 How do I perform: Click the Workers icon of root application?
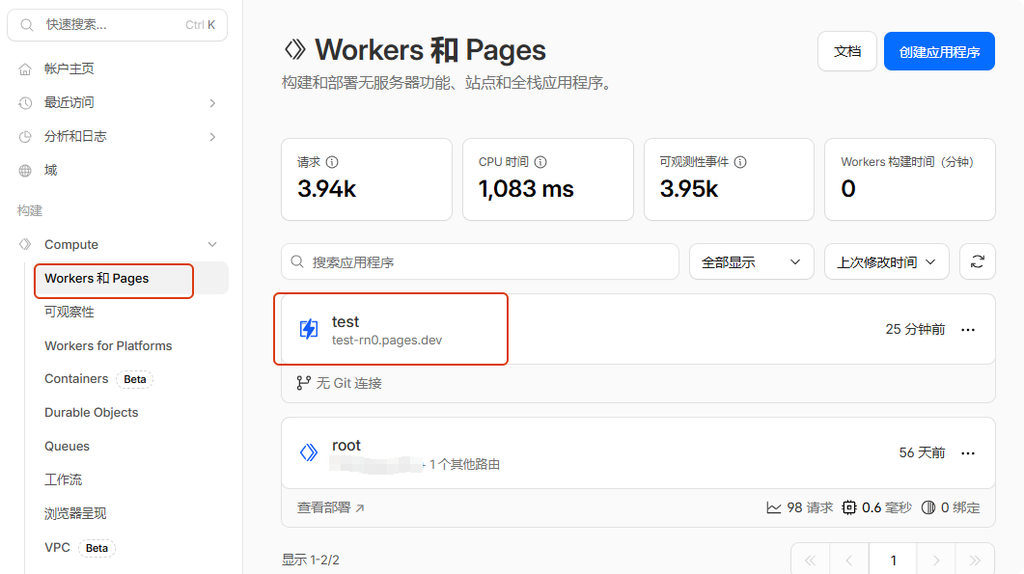[x=308, y=452]
